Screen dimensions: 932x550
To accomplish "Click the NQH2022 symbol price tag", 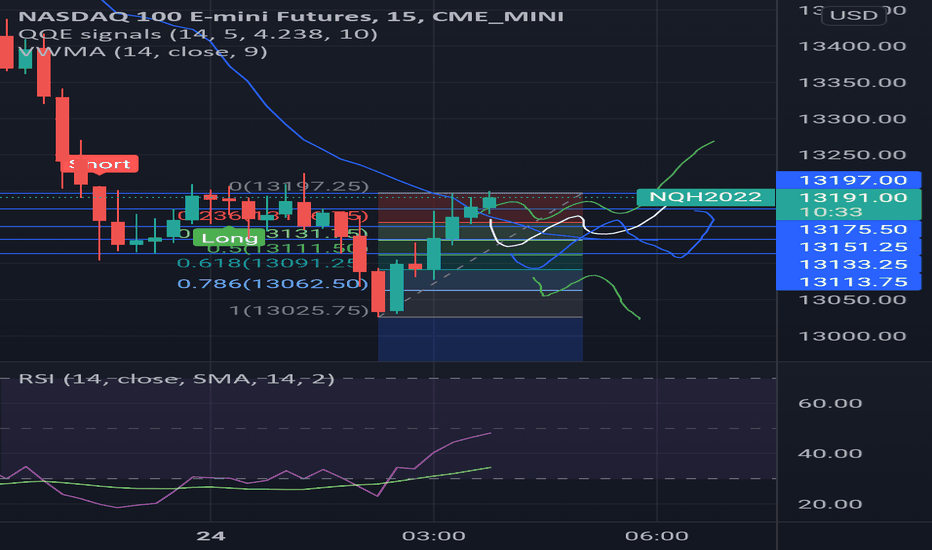I will click(x=705, y=197).
